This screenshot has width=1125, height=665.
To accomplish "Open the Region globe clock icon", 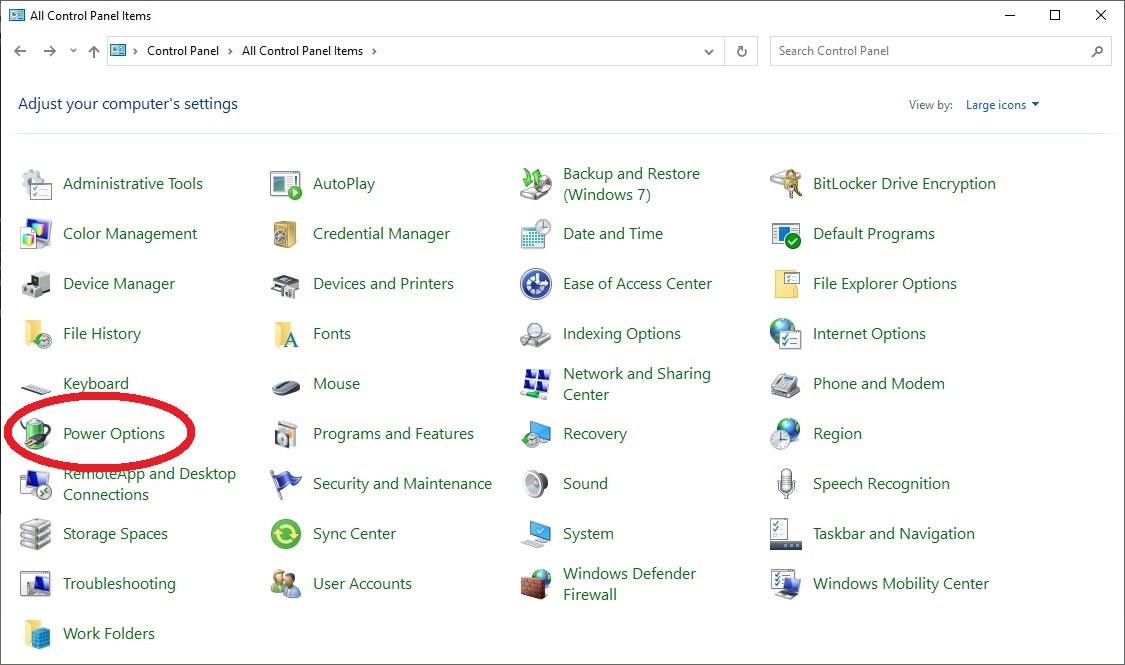I will click(x=786, y=435).
